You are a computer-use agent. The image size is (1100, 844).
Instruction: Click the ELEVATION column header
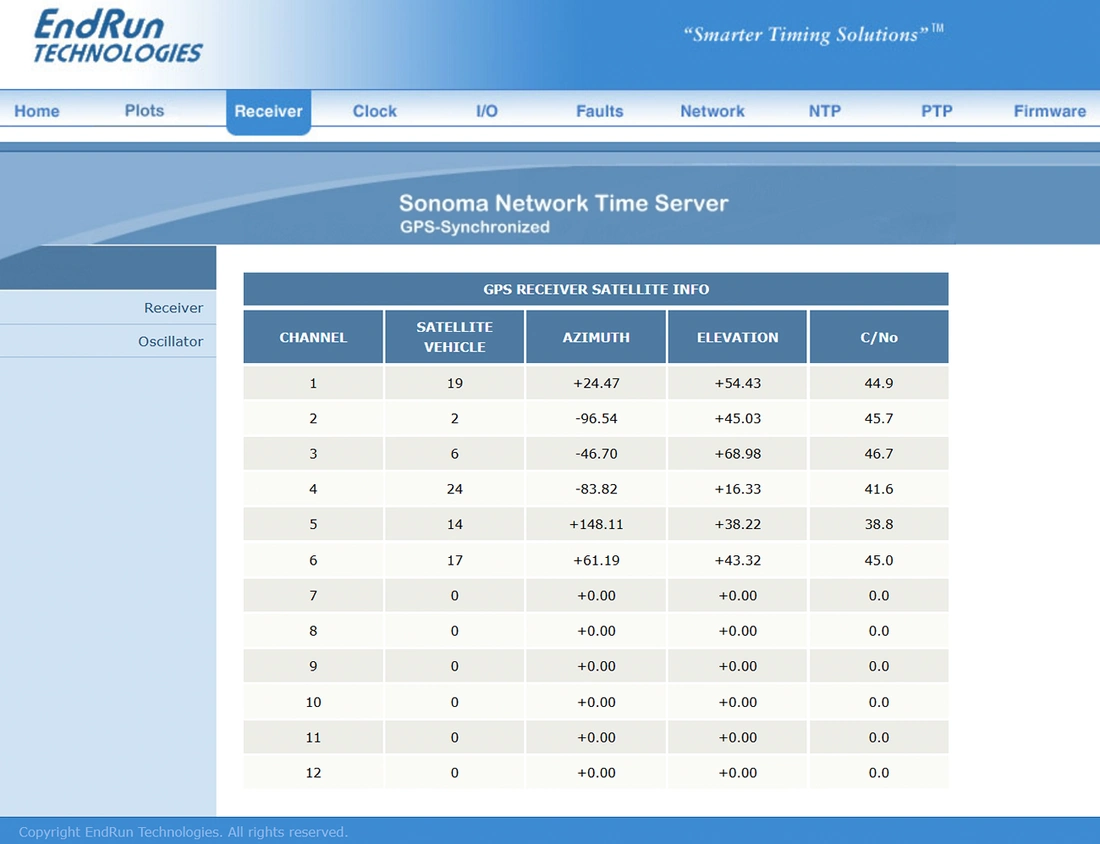click(x=737, y=337)
